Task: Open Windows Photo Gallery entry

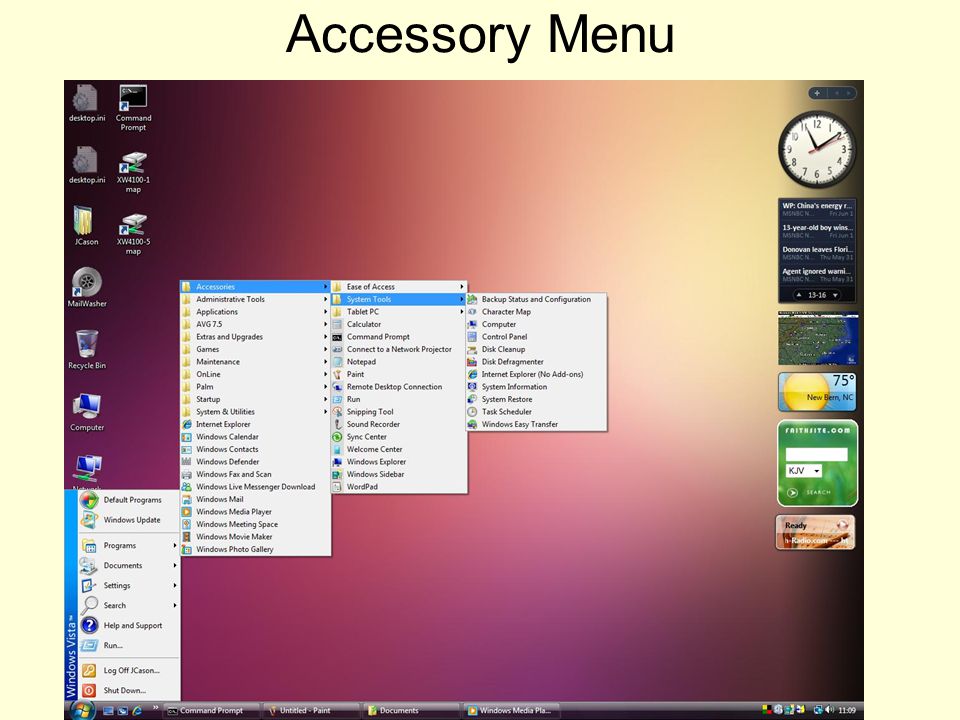Action: point(255,549)
